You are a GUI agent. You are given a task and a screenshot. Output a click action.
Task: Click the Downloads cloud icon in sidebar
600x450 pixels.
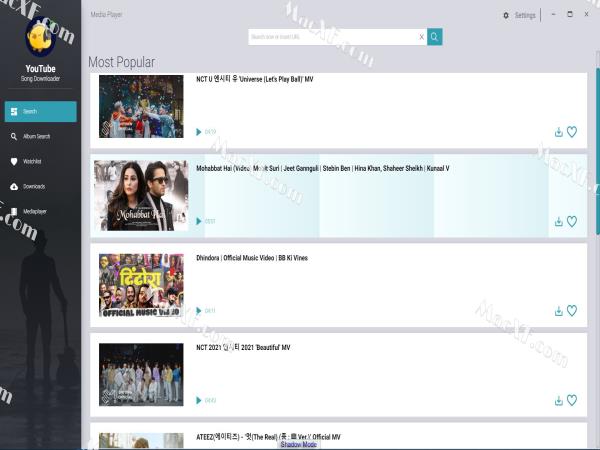point(14,186)
